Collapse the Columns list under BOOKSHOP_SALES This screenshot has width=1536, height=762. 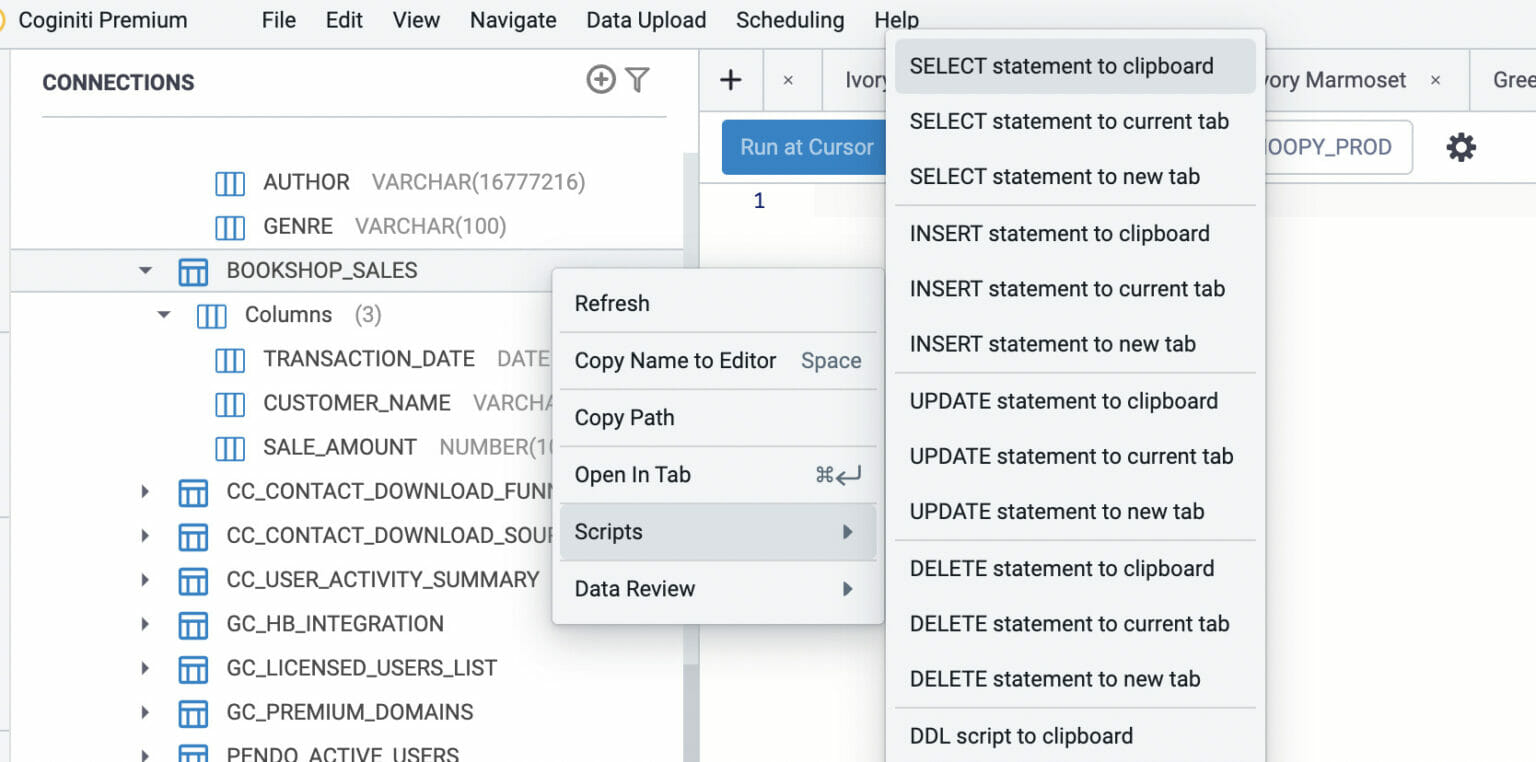click(163, 314)
